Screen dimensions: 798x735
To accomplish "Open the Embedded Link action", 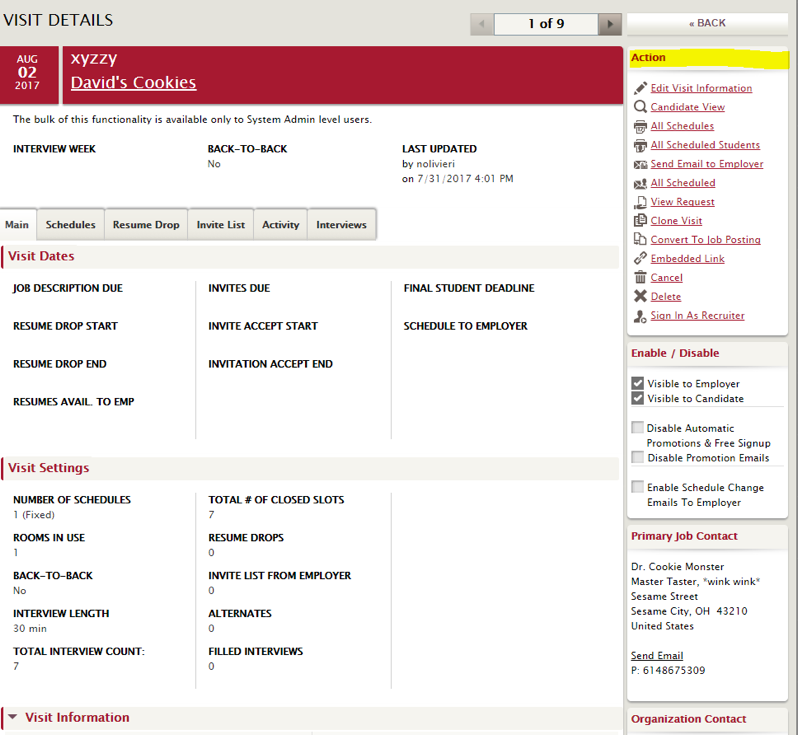I will [687, 259].
